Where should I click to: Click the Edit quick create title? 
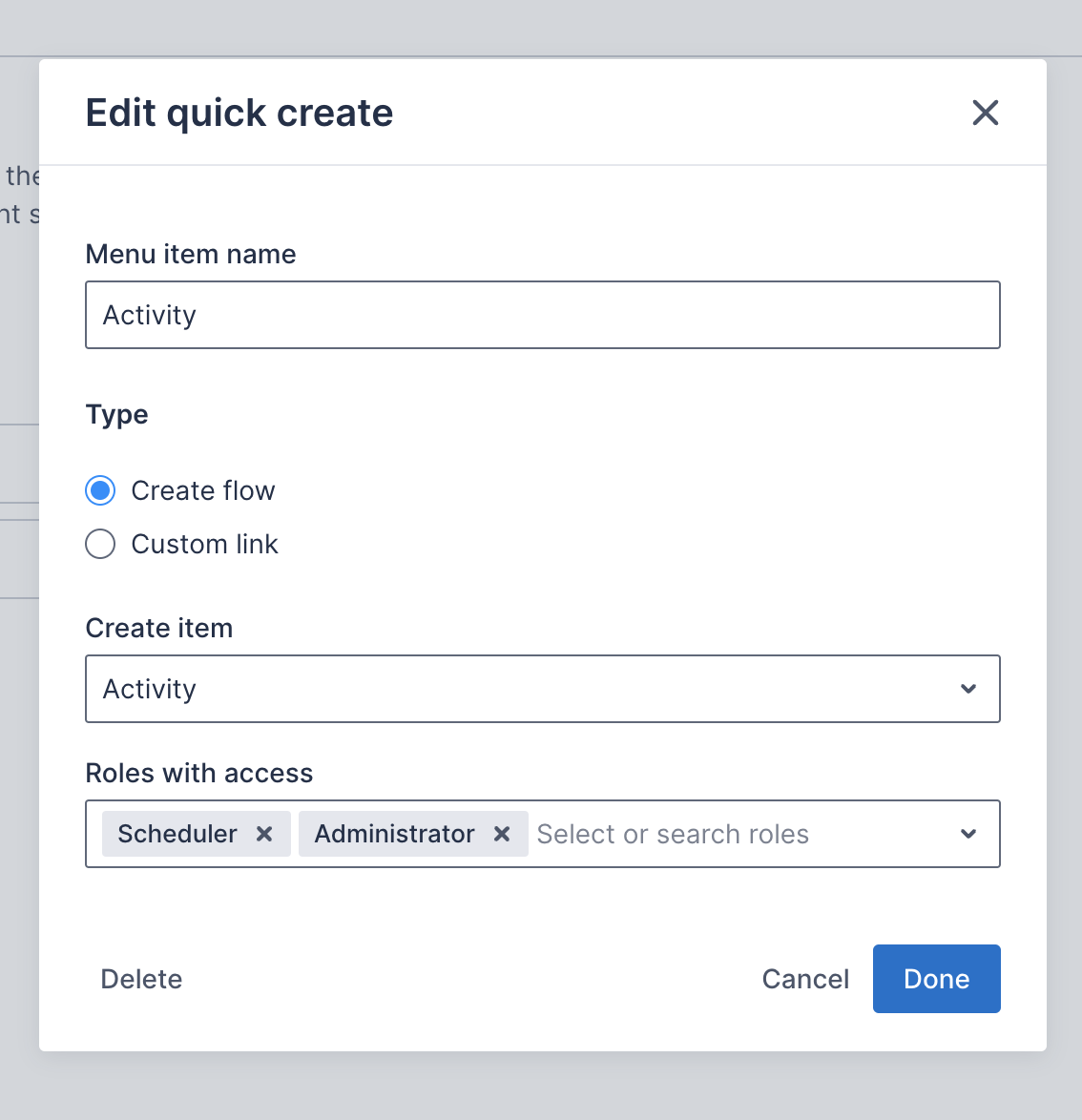[x=239, y=113]
